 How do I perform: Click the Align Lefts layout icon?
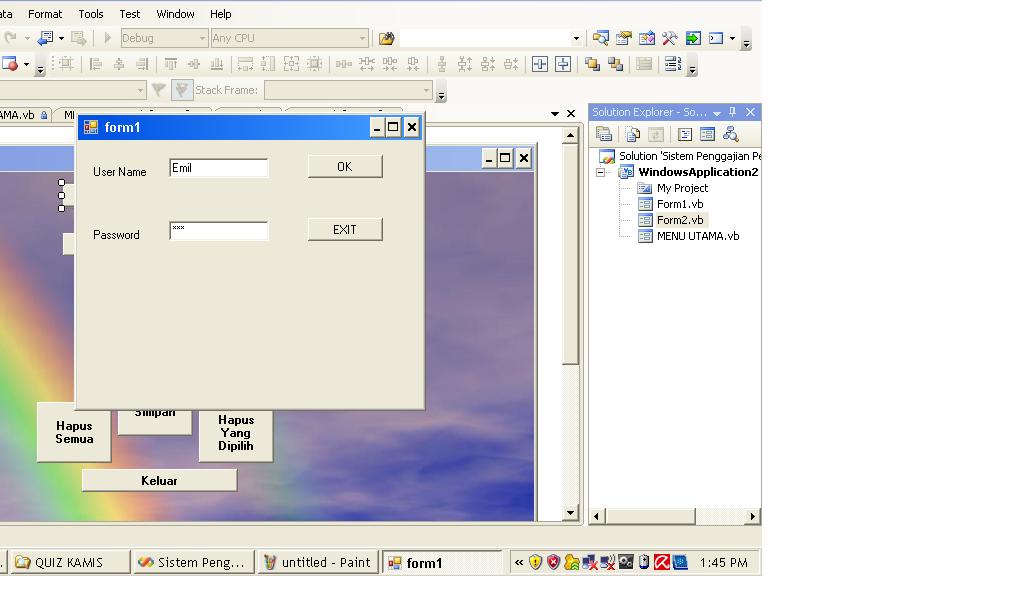click(x=95, y=64)
